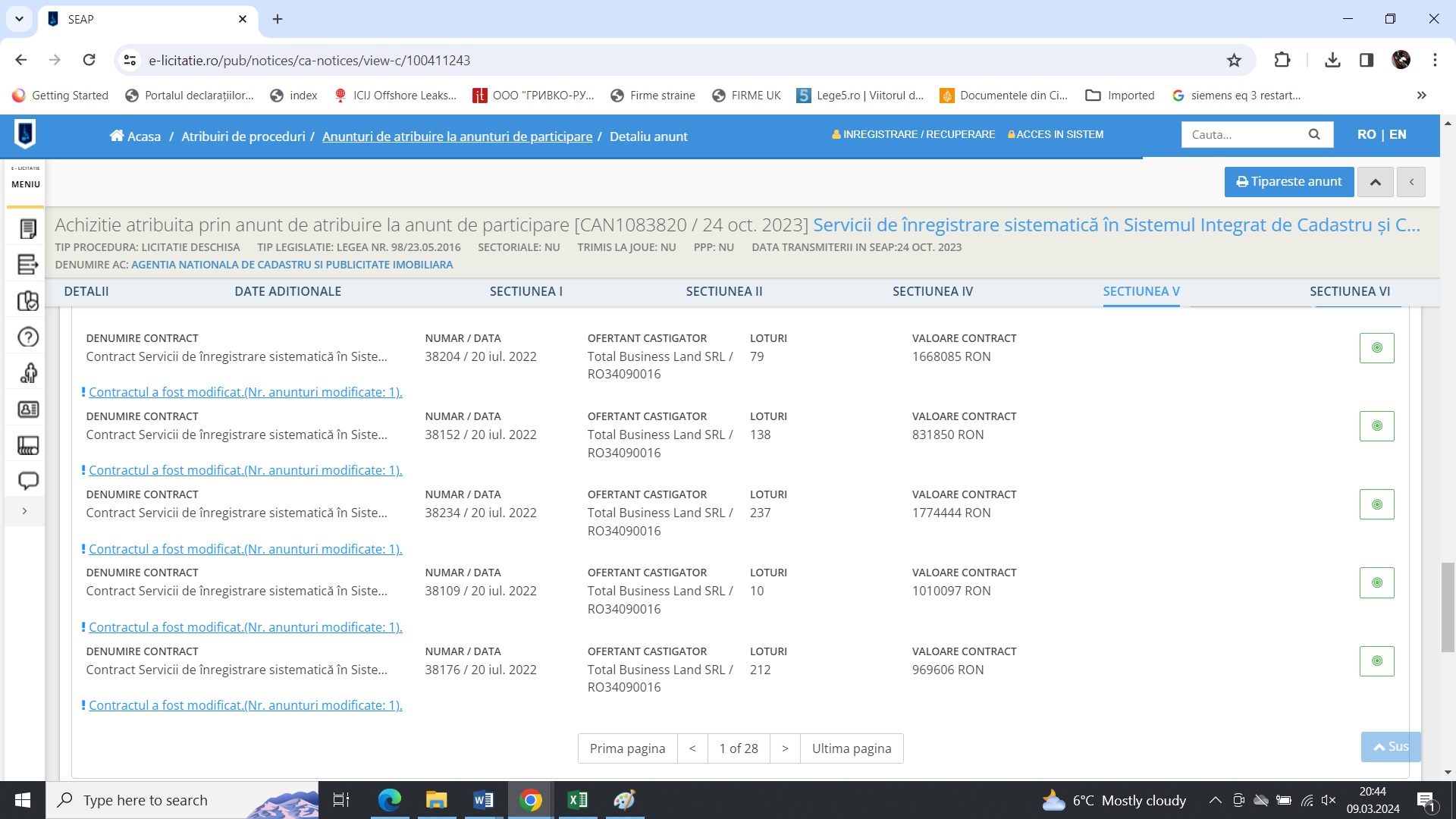1456x819 pixels.
Task: Open the DATE ADITIONALE tab
Action: click(x=287, y=291)
